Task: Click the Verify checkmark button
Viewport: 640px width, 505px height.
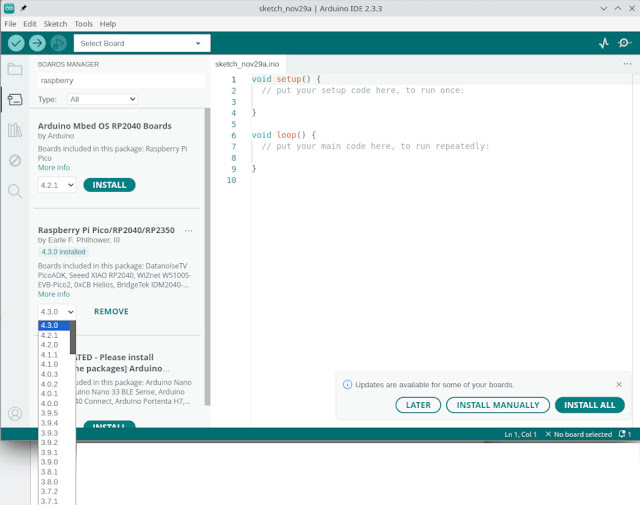Action: (x=16, y=43)
